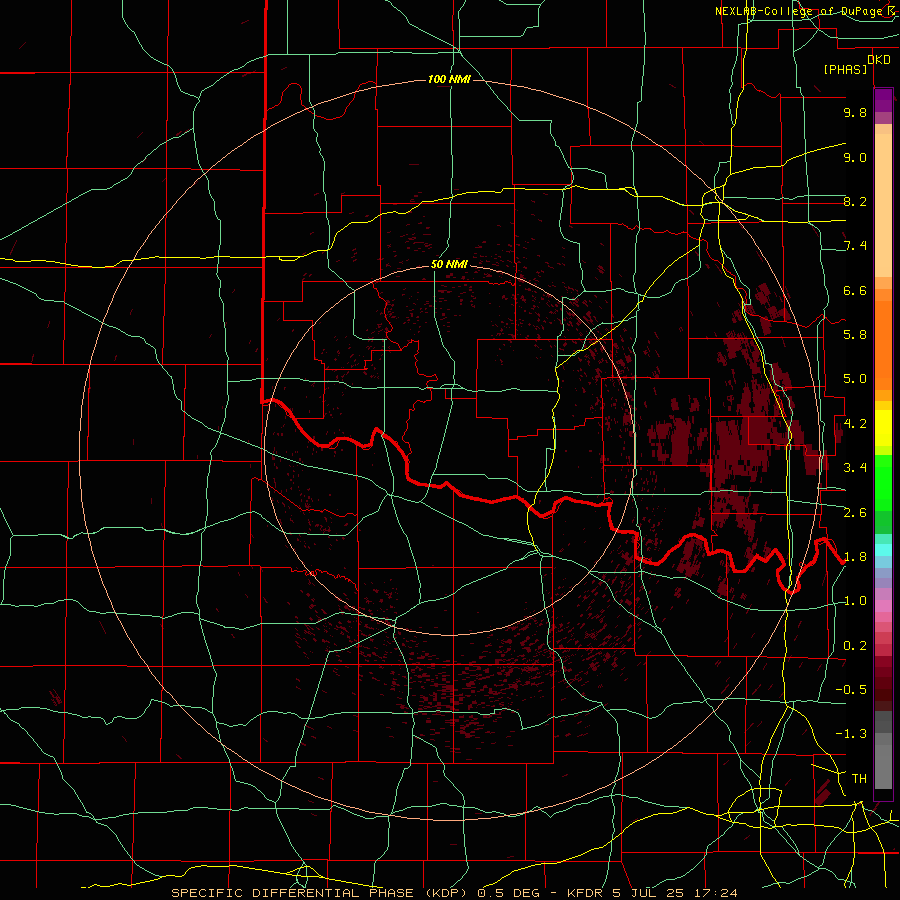Click the 9.0 value on the scale
Image resolution: width=900 pixels, height=900 pixels.
tap(855, 157)
